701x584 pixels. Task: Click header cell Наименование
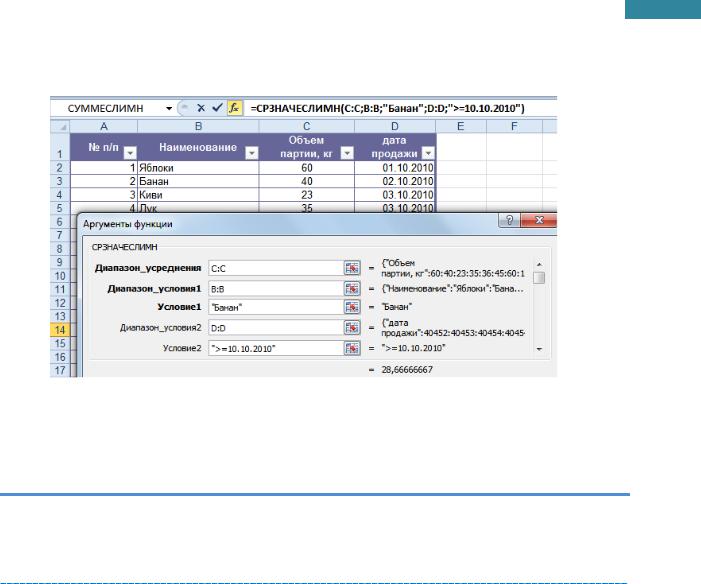click(198, 147)
